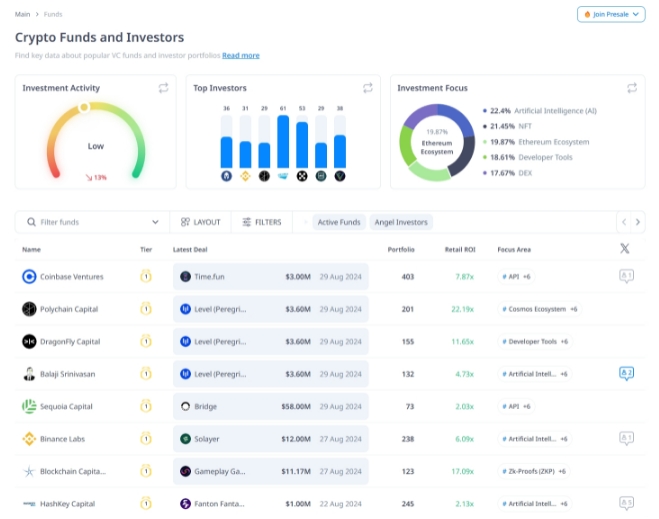
Task: Click the first investor logo under Top Investors chart
Action: point(227,176)
